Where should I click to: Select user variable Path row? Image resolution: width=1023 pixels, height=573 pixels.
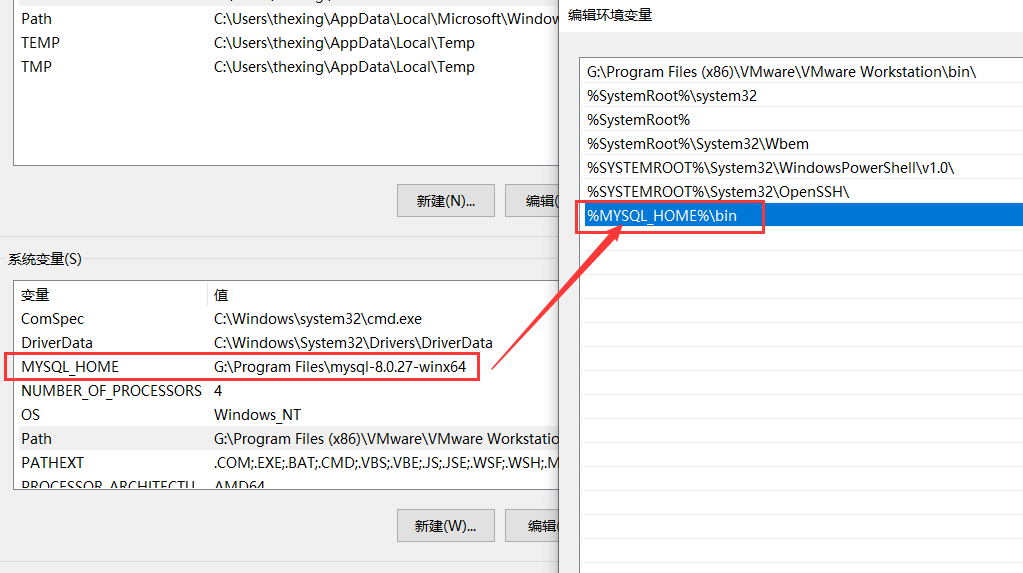(286, 19)
